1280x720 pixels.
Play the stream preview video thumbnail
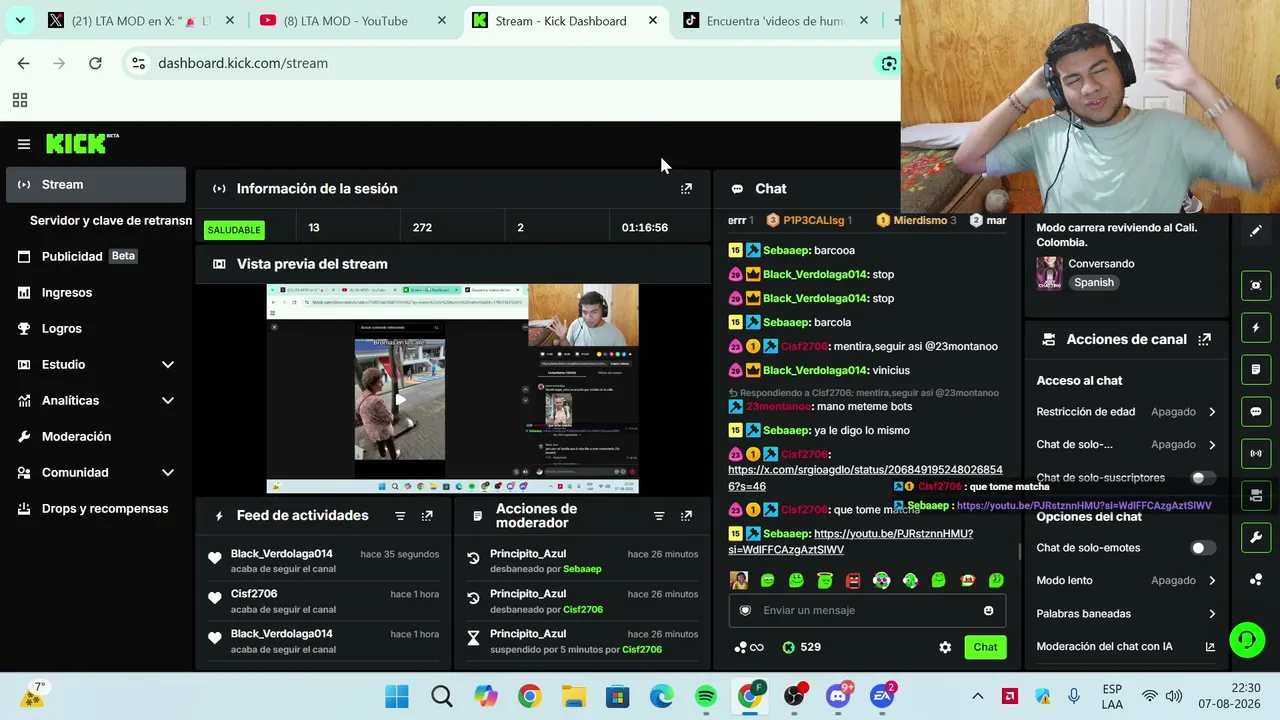point(400,400)
